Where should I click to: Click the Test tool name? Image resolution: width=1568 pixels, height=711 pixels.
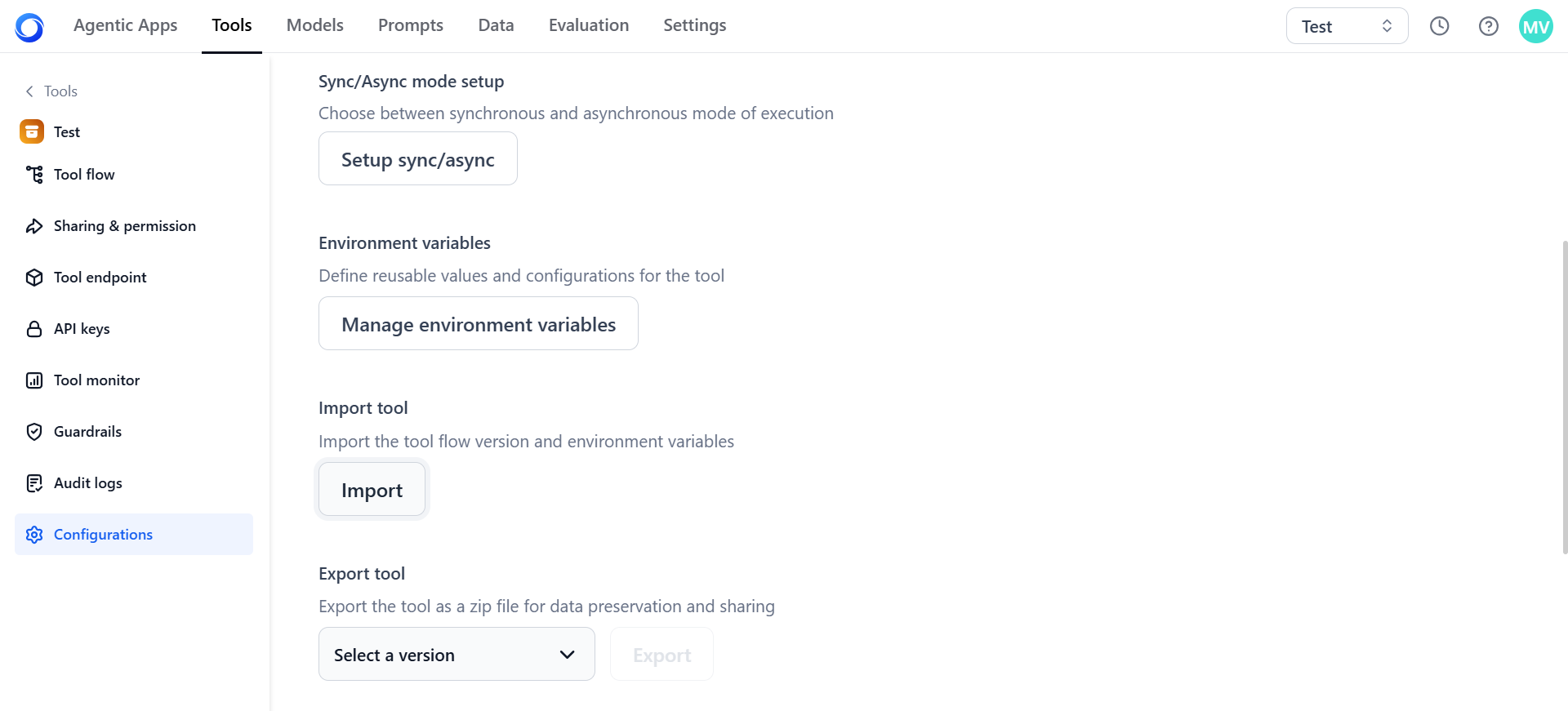tap(67, 132)
